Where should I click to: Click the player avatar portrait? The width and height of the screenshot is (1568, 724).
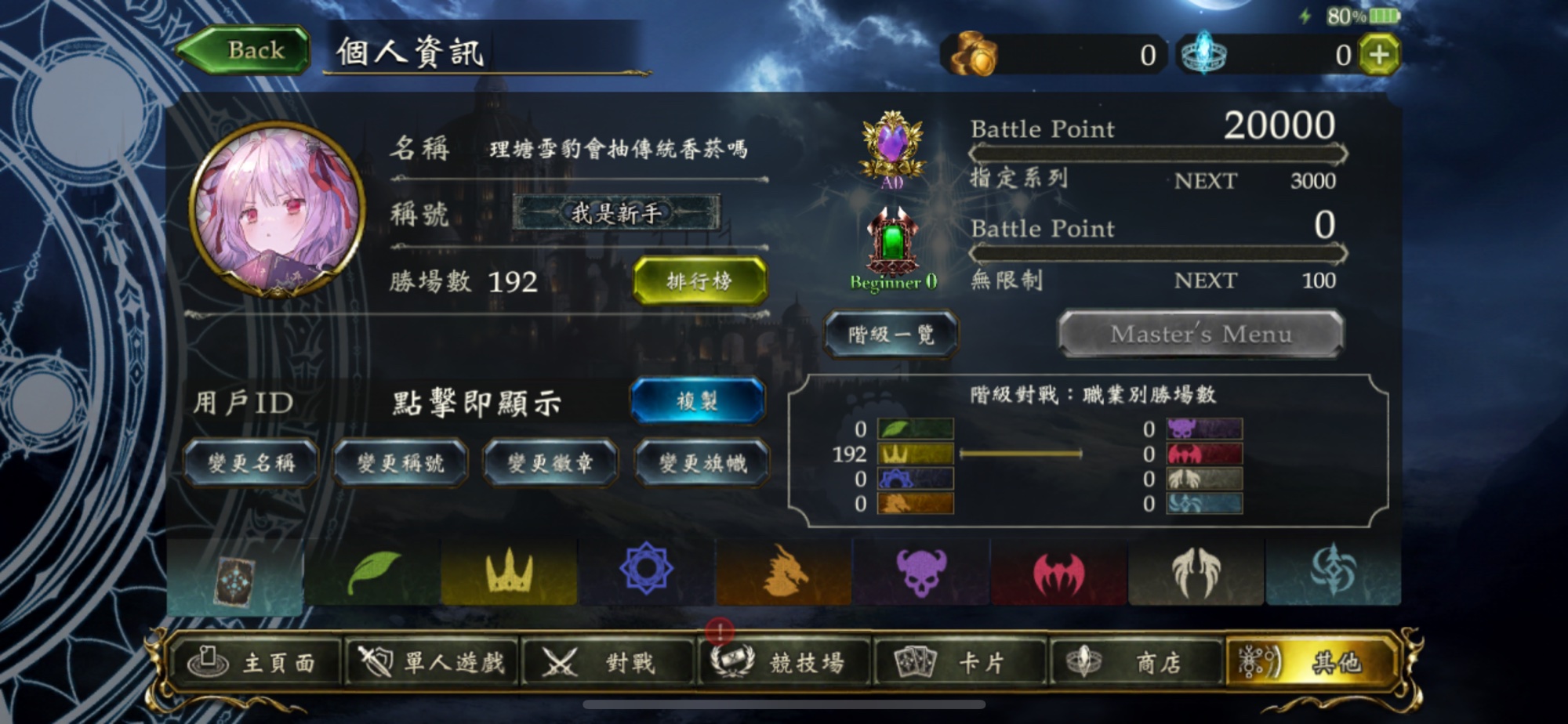click(278, 210)
